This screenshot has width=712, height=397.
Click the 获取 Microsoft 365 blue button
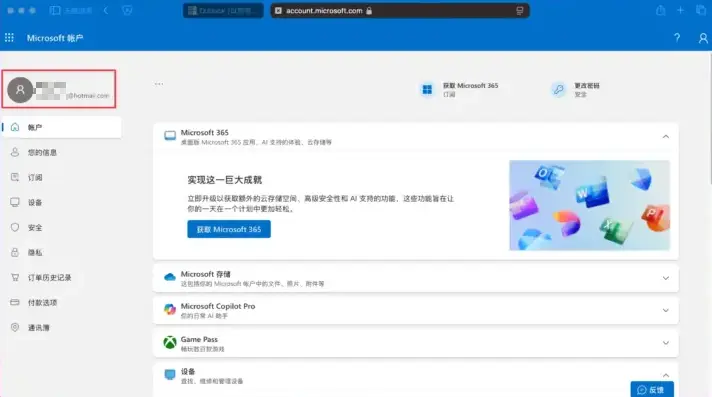point(229,229)
